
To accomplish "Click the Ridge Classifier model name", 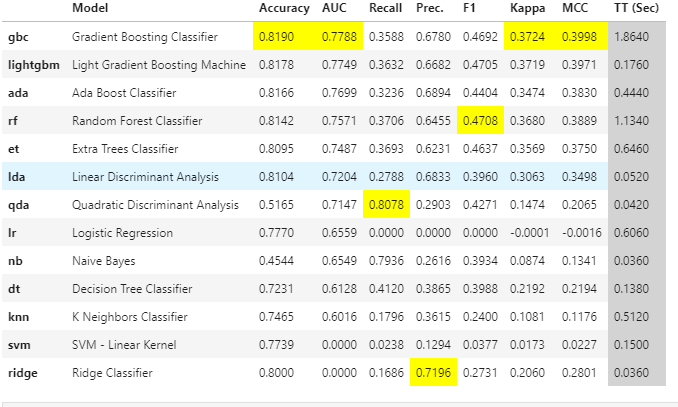I will 112,373.
